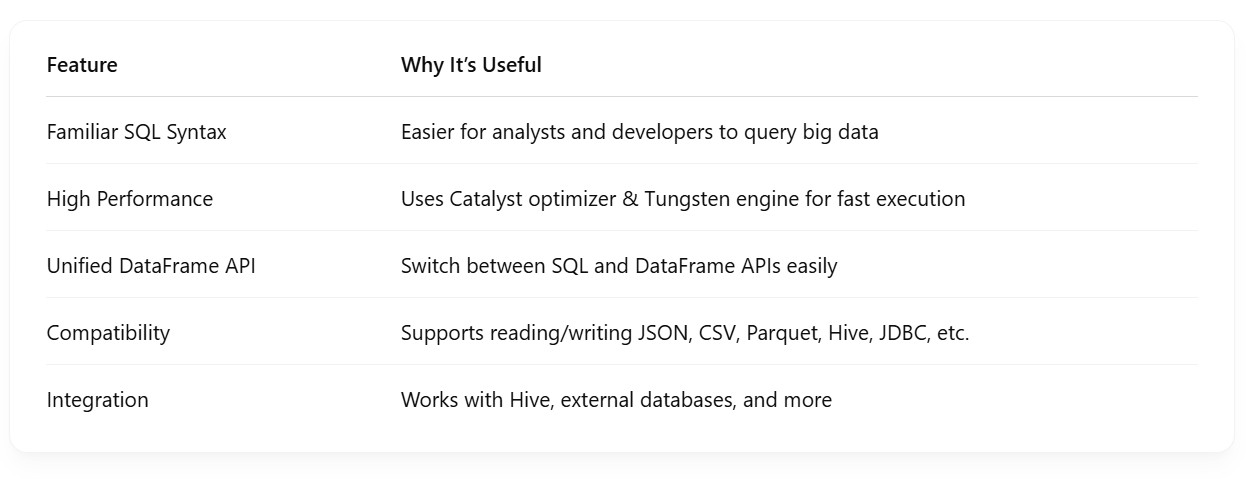1246x479 pixels.
Task: Click the 'Supports reading/writing JSON' description
Action: pyautogui.click(x=545, y=333)
